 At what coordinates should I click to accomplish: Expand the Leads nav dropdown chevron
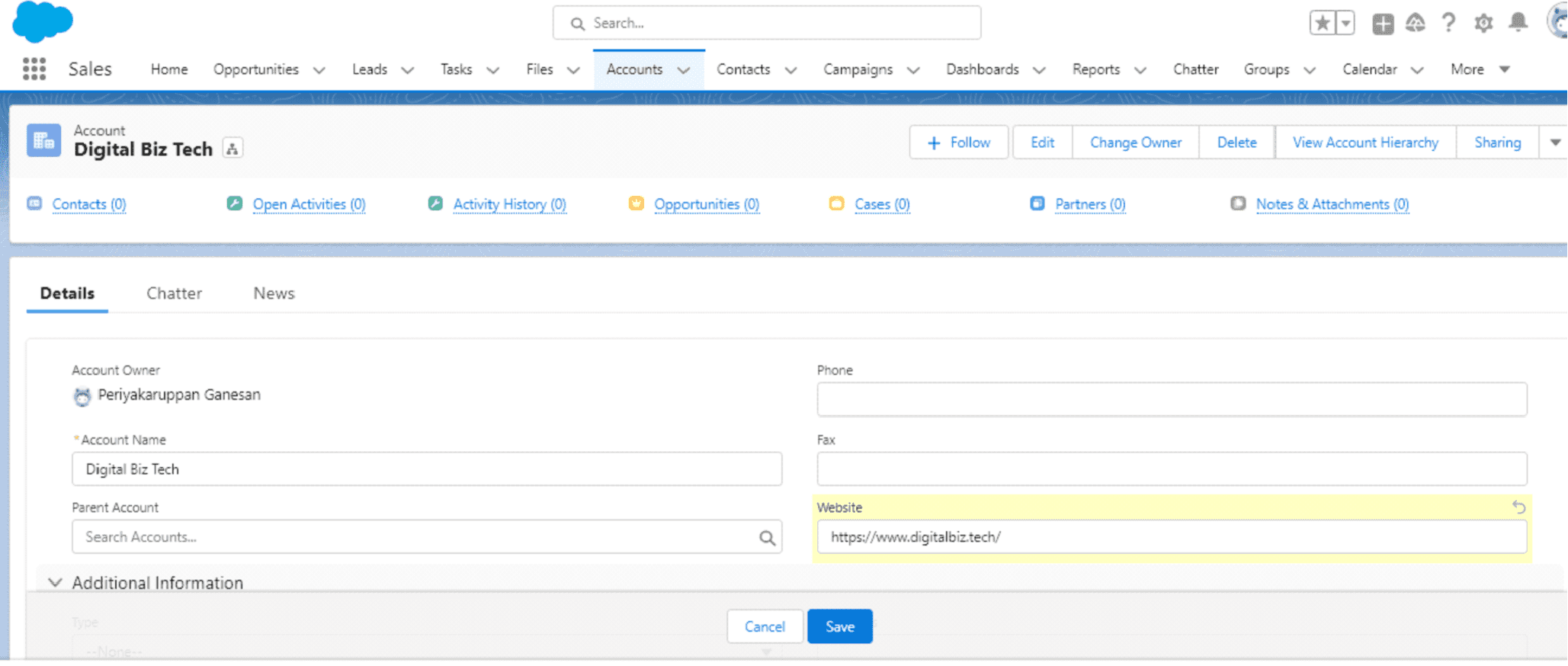[x=408, y=70]
